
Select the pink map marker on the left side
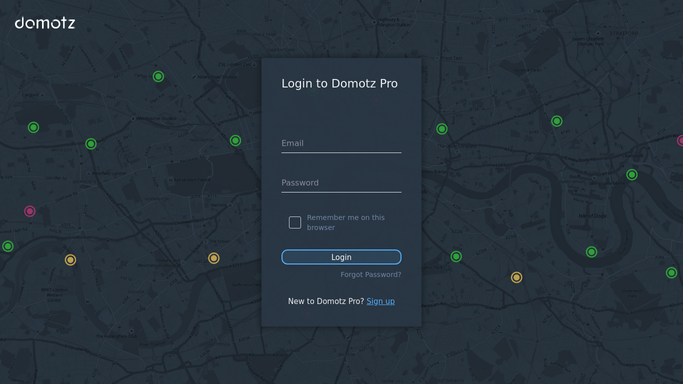[x=30, y=211]
